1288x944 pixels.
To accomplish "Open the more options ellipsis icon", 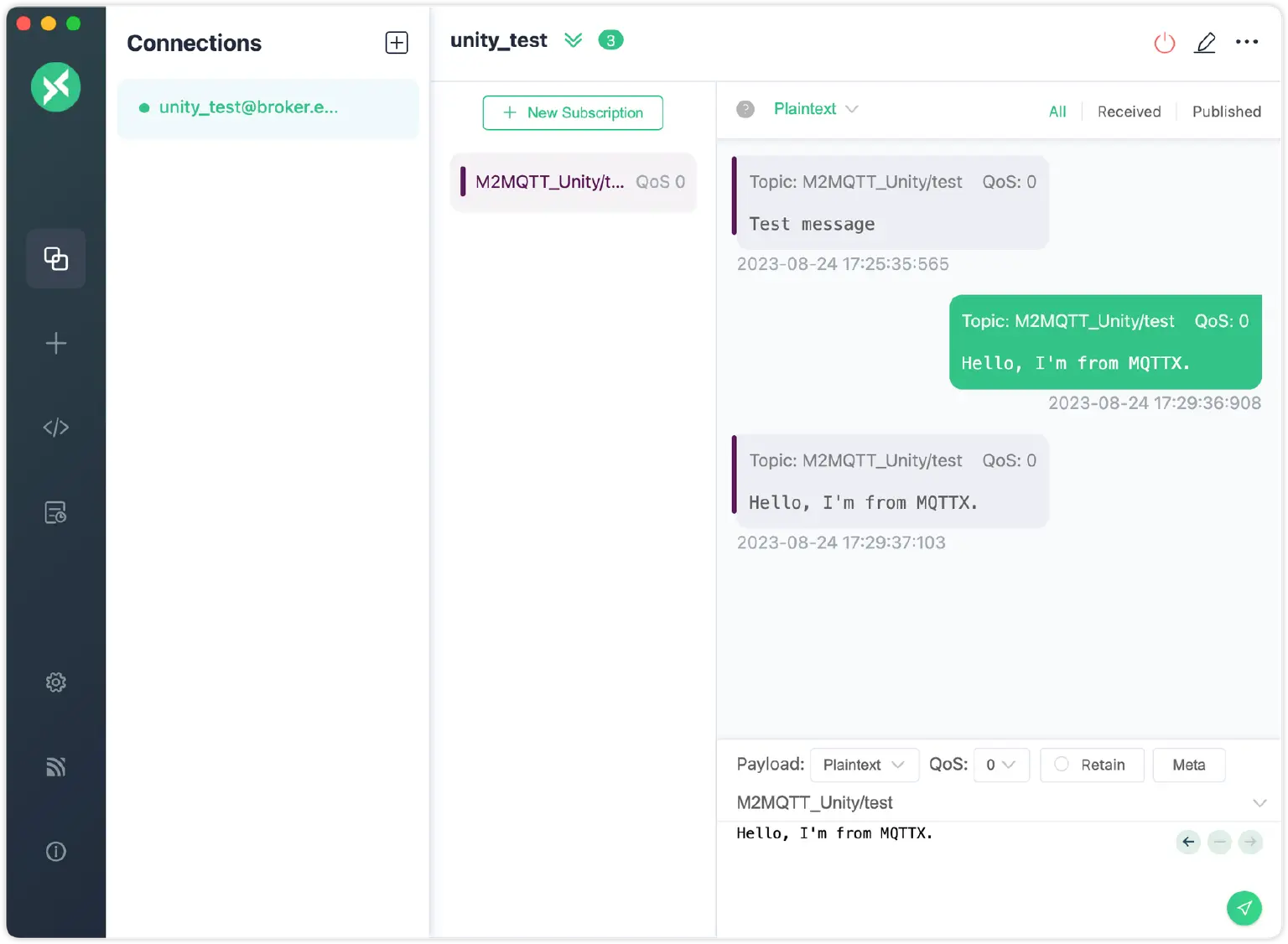I will coord(1247,42).
